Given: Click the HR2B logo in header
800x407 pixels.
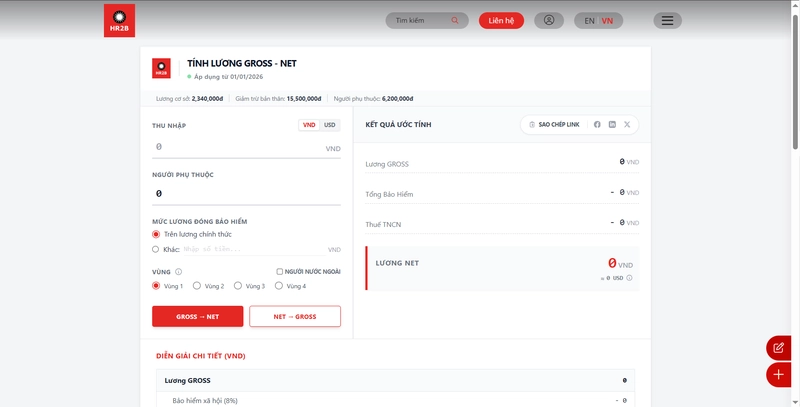Looking at the screenshot, I should point(119,20).
